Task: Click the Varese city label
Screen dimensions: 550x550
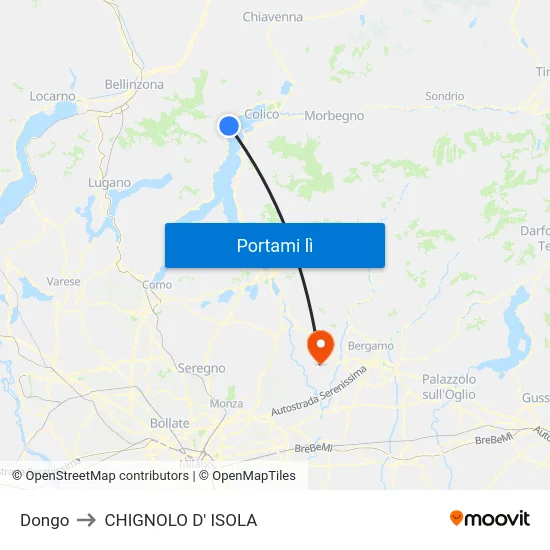Action: point(63,281)
